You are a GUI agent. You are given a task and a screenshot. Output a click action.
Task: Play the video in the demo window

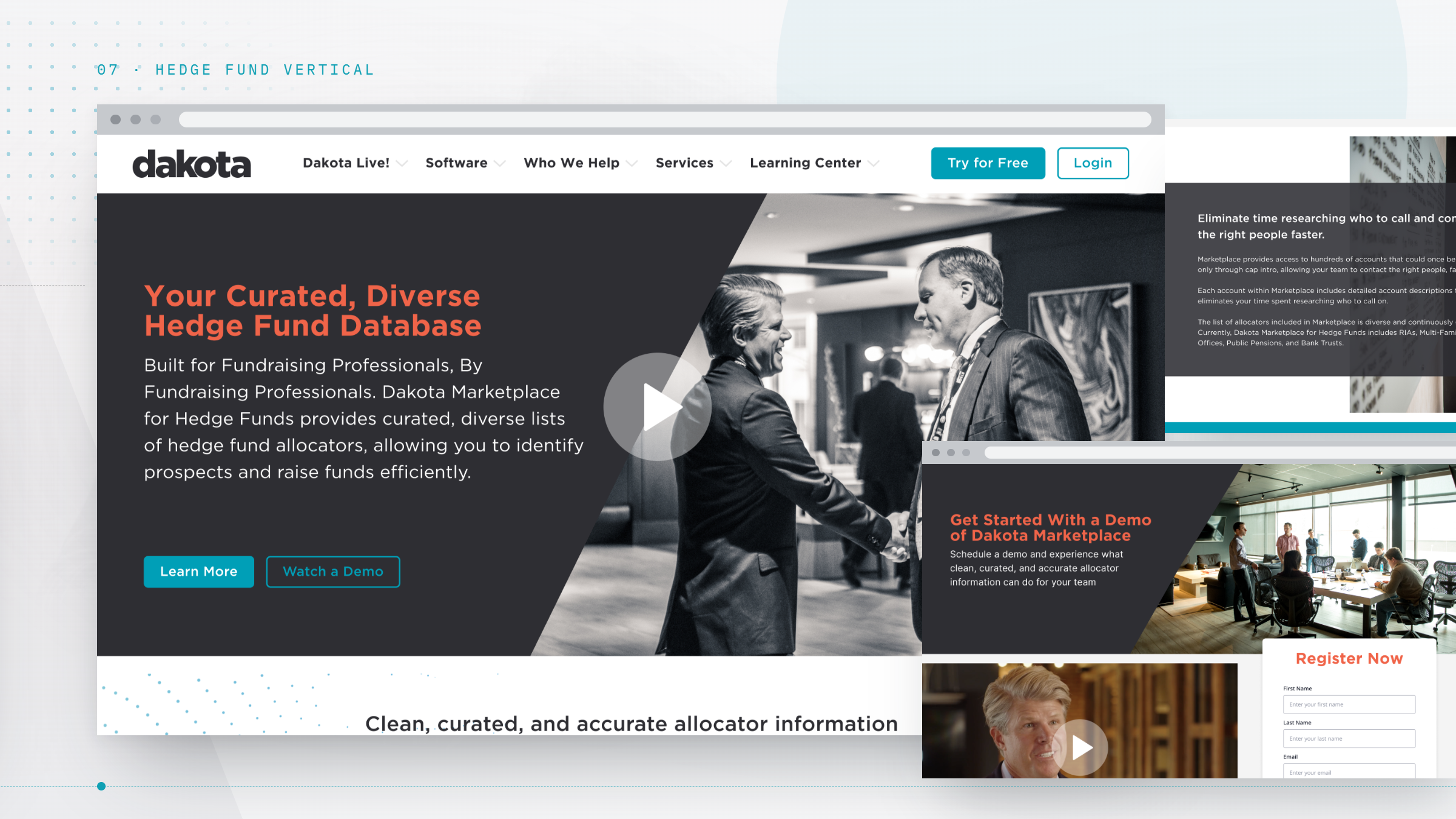[1080, 747]
